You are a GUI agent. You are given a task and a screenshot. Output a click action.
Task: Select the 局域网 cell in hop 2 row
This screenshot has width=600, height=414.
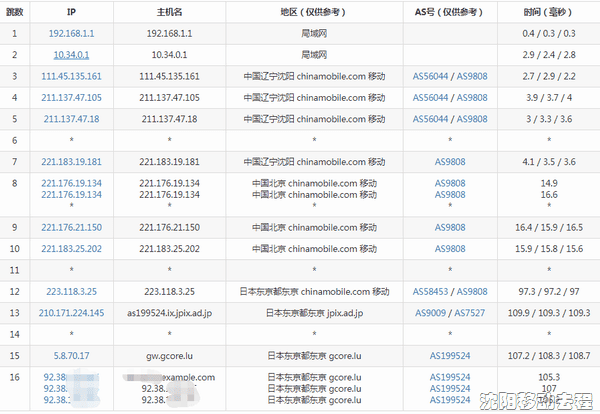[314, 55]
